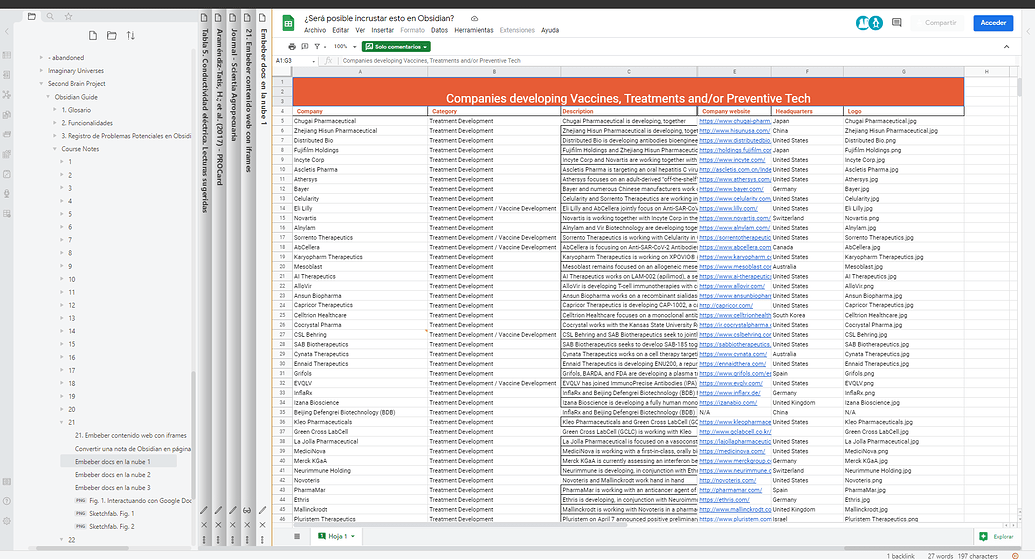Select row 12 header

(282, 189)
